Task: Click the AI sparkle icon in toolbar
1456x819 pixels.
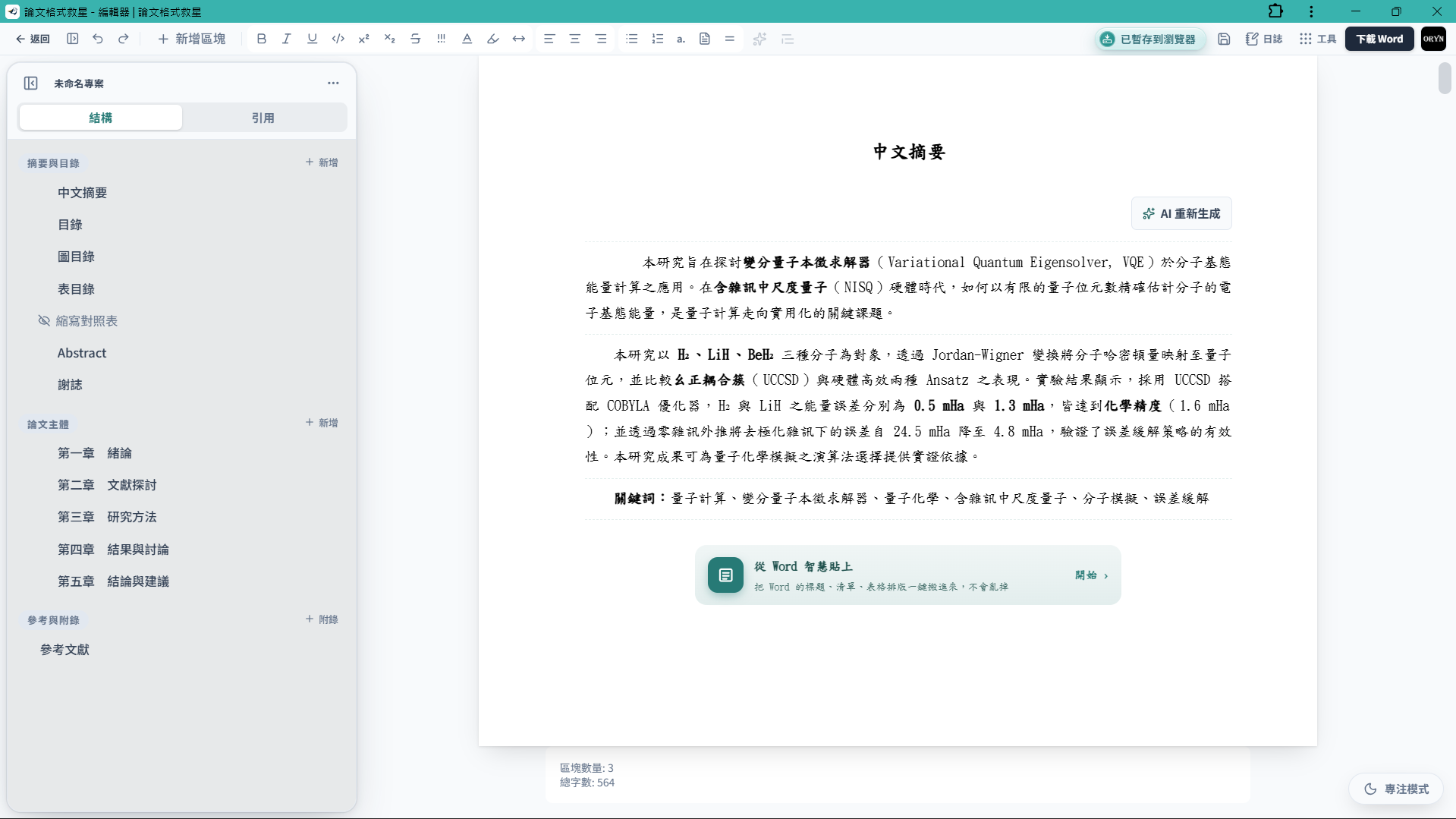Action: [759, 39]
